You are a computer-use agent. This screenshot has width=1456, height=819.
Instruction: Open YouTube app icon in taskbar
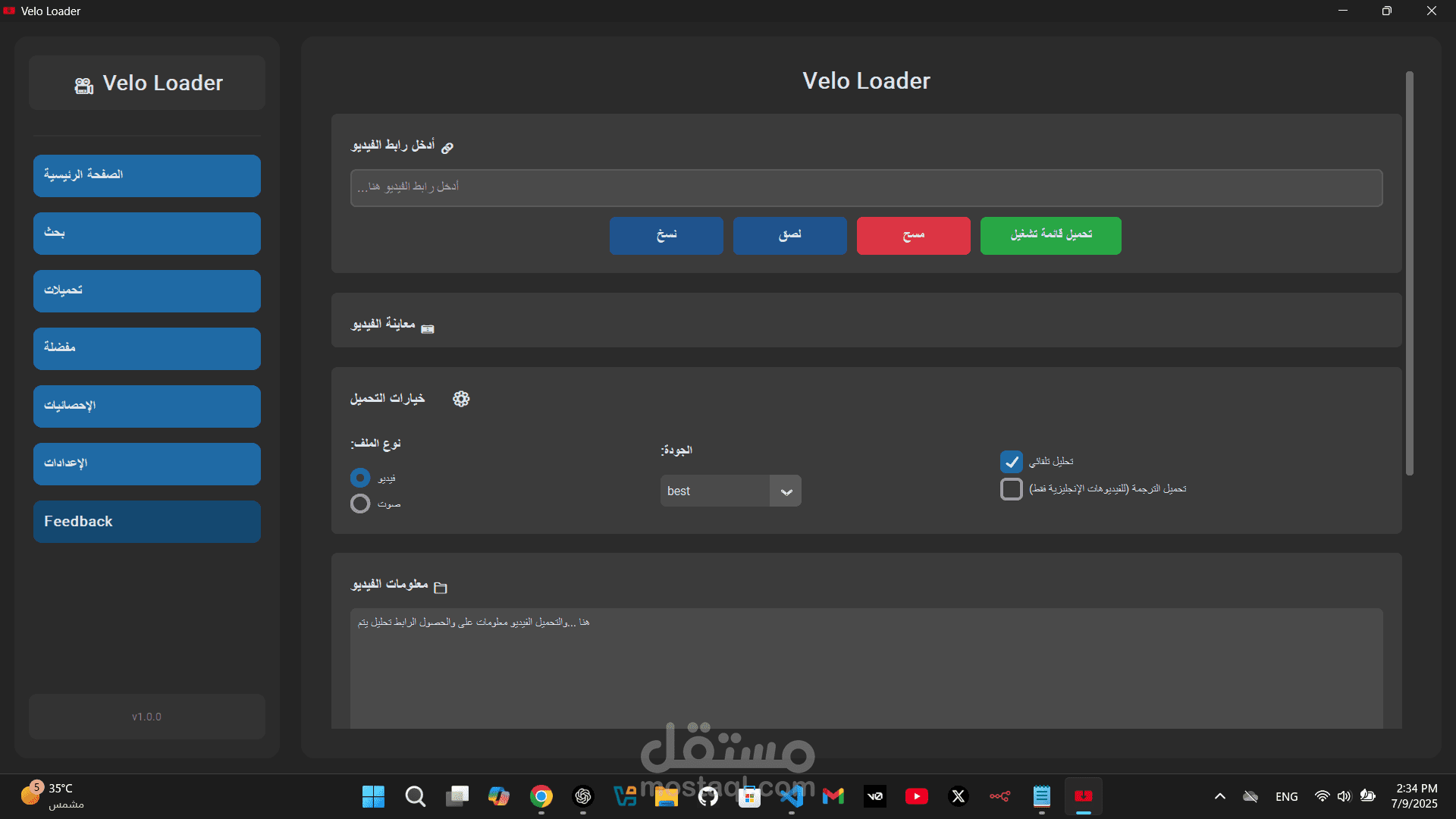916,796
